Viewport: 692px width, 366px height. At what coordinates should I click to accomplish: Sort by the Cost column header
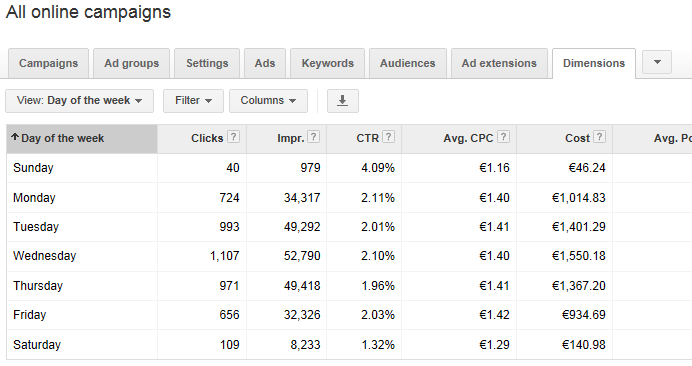pyautogui.click(x=577, y=138)
